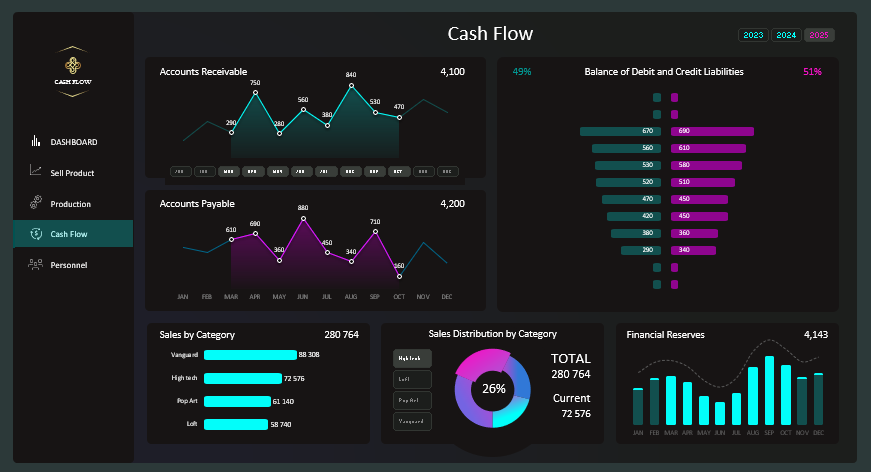Click the 880 June peak data point
871x472 pixels.
(303, 218)
